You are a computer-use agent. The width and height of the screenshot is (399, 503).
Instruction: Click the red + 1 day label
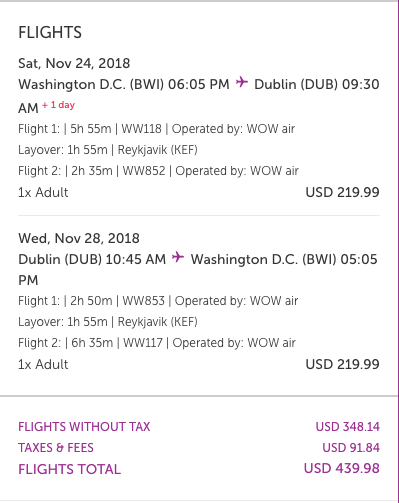click(58, 105)
